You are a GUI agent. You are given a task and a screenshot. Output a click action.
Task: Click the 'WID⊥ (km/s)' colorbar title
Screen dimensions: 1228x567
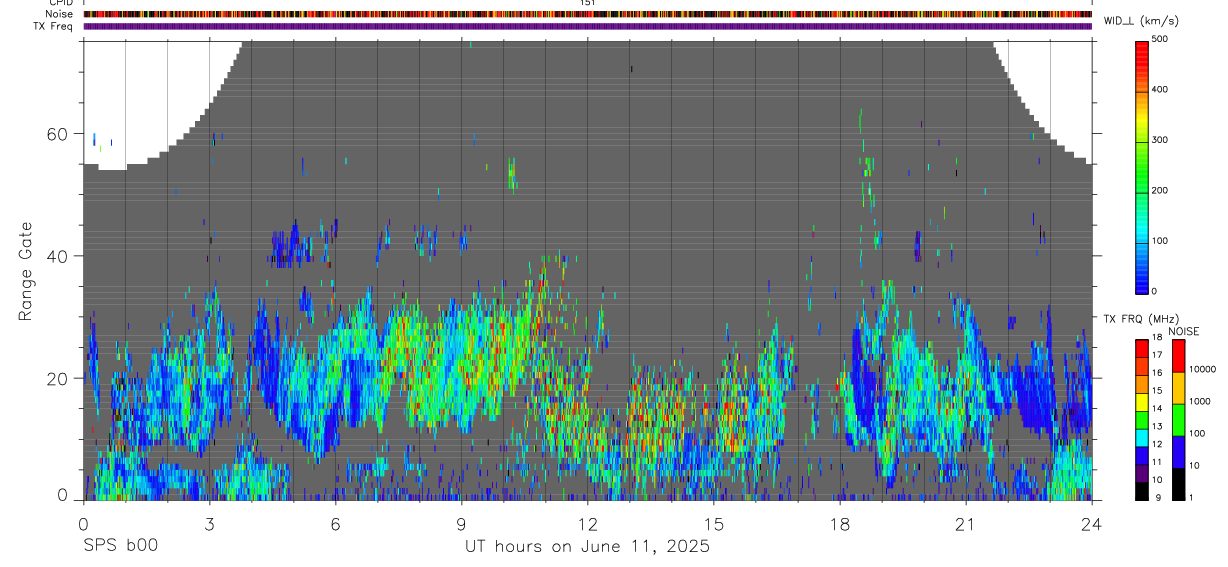click(x=1144, y=20)
